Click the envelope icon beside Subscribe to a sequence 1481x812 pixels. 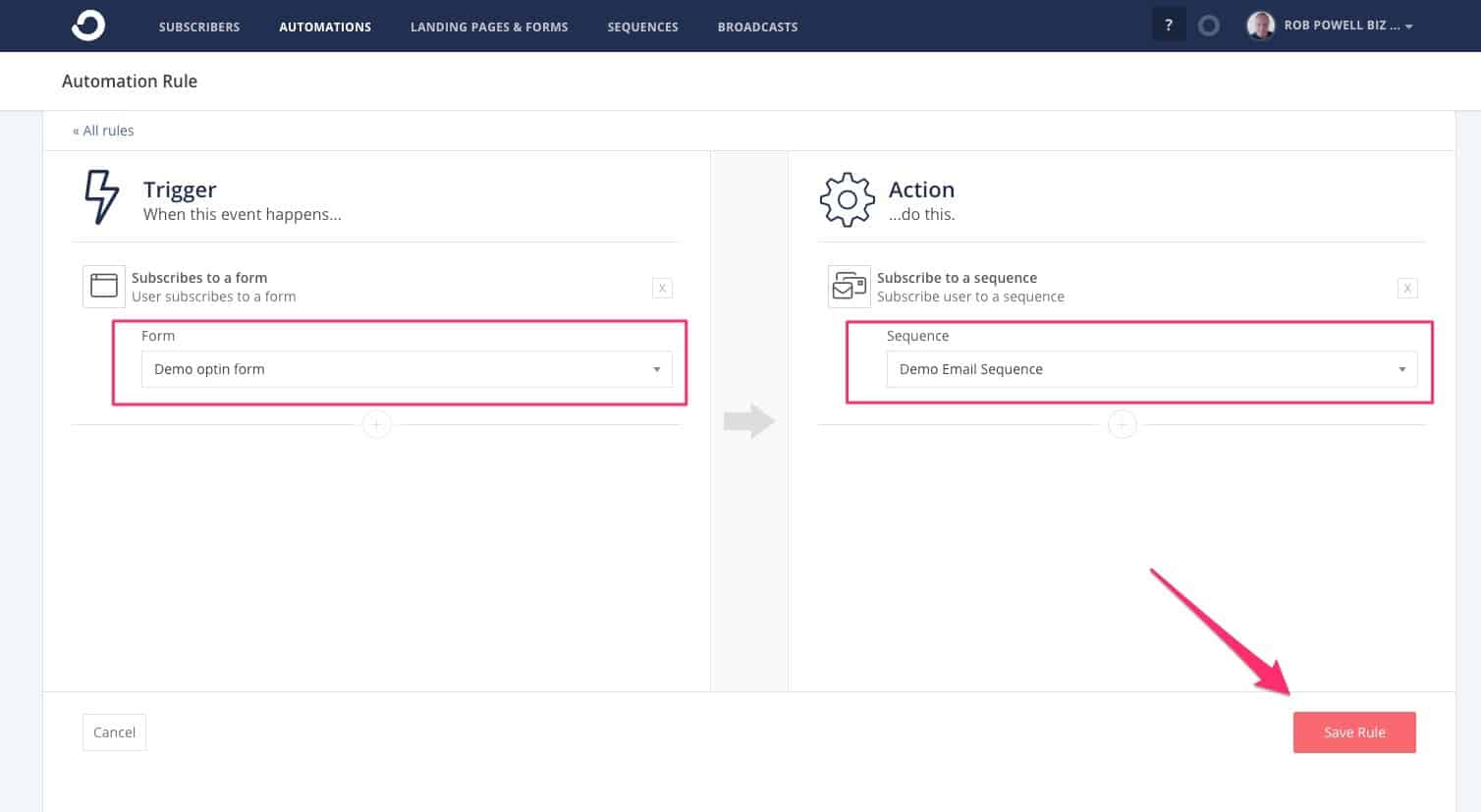(849, 286)
